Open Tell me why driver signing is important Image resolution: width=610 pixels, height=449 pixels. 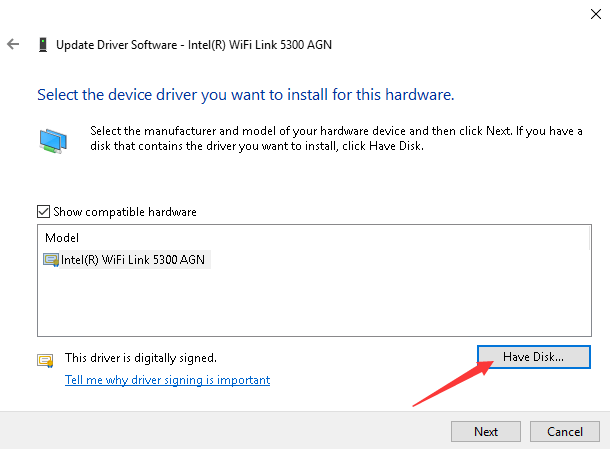pos(167,380)
